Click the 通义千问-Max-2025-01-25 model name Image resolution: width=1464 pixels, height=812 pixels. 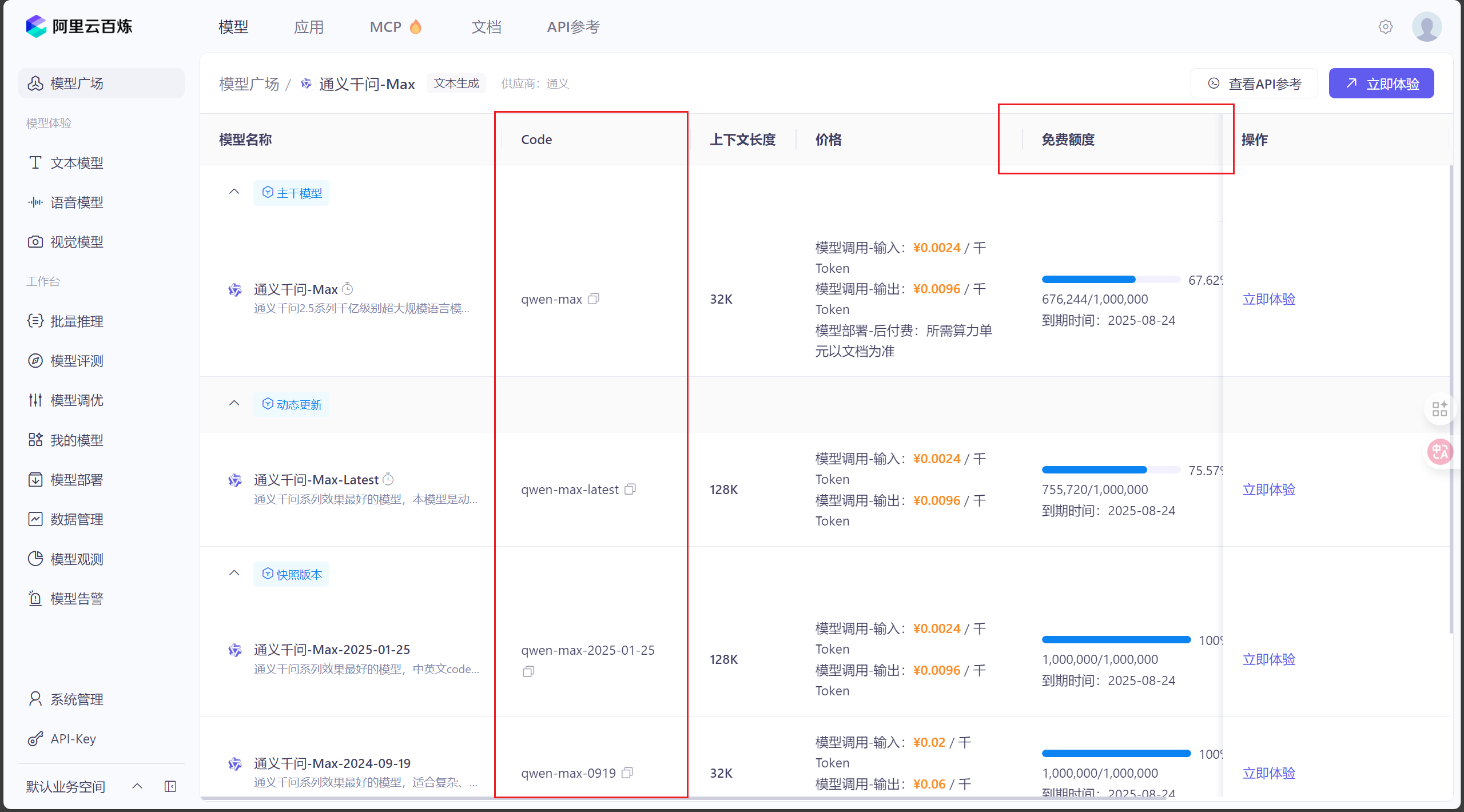[332, 650]
